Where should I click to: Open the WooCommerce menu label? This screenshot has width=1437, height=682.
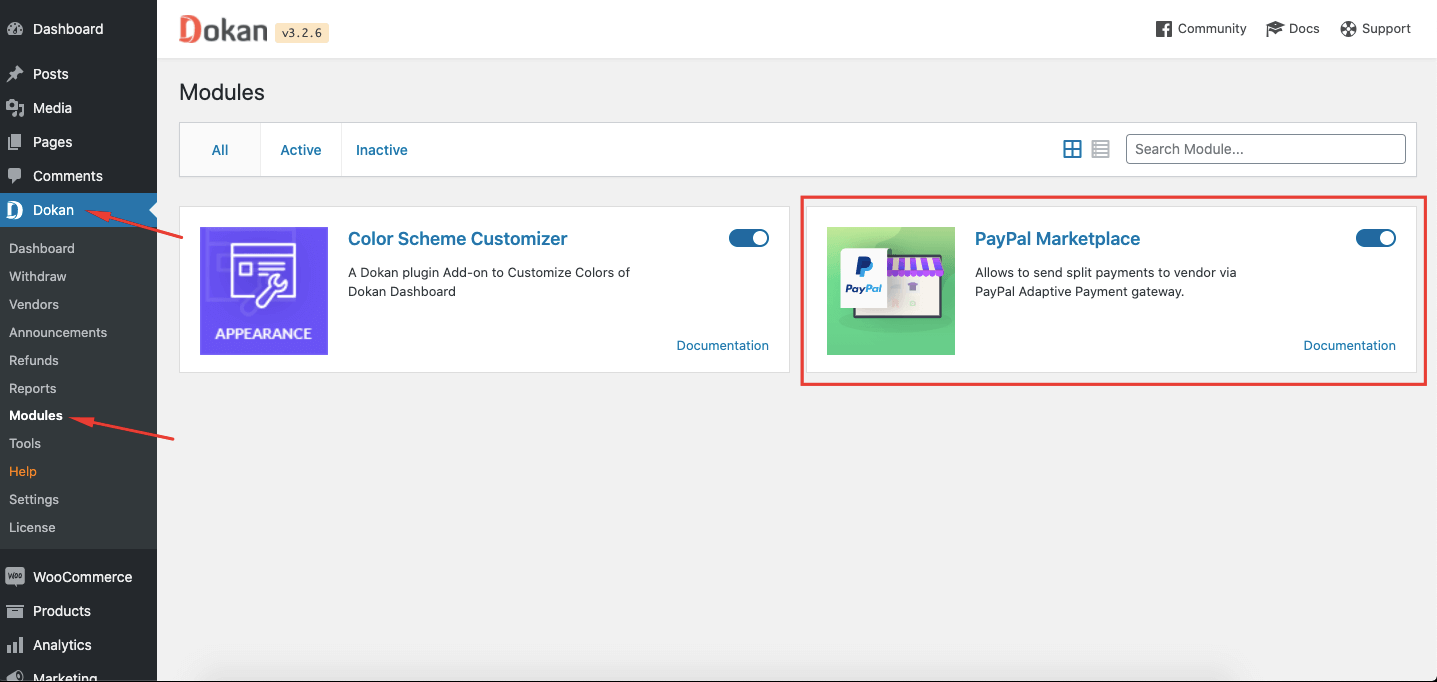tap(83, 577)
